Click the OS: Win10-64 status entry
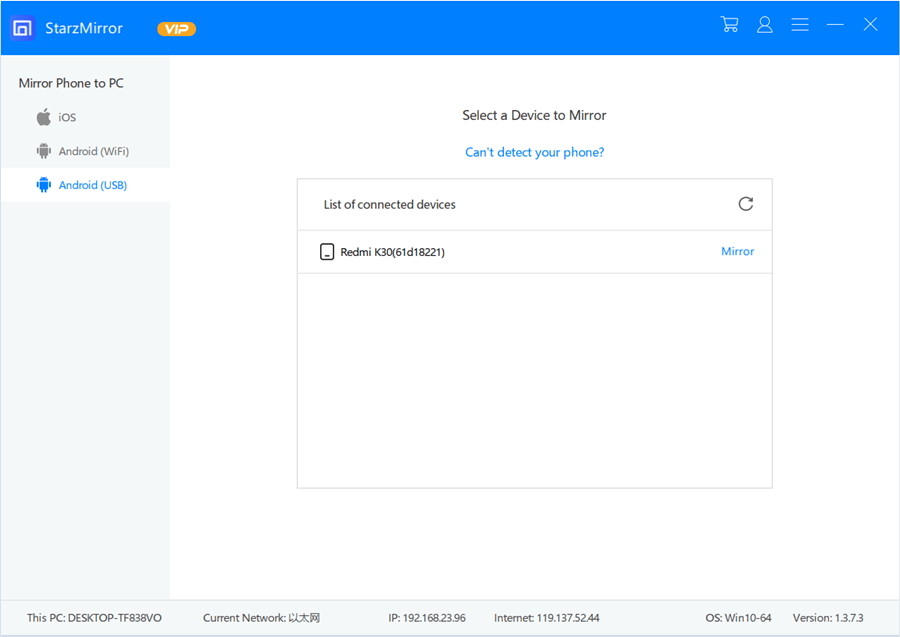This screenshot has width=900, height=637. point(738,618)
